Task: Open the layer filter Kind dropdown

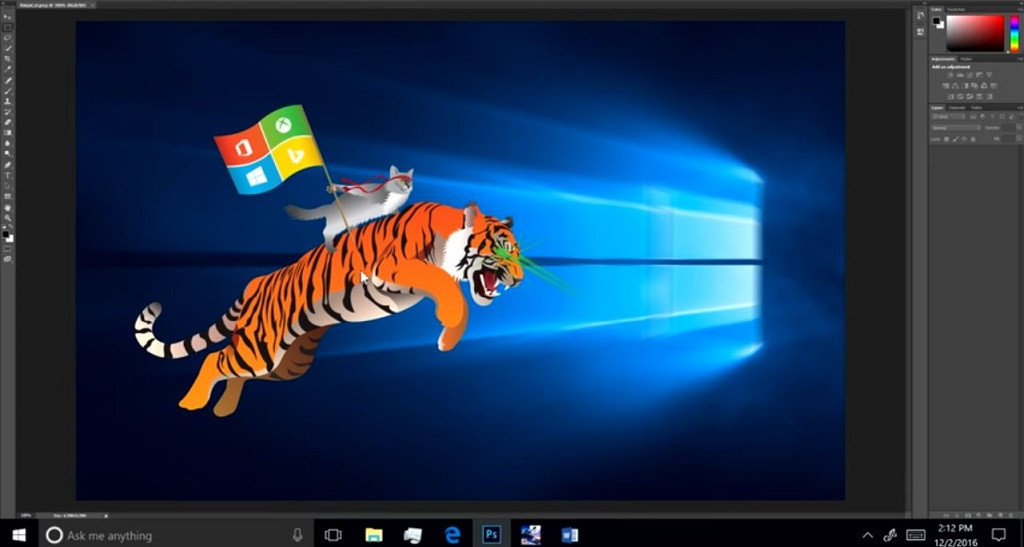Action: [x=949, y=117]
